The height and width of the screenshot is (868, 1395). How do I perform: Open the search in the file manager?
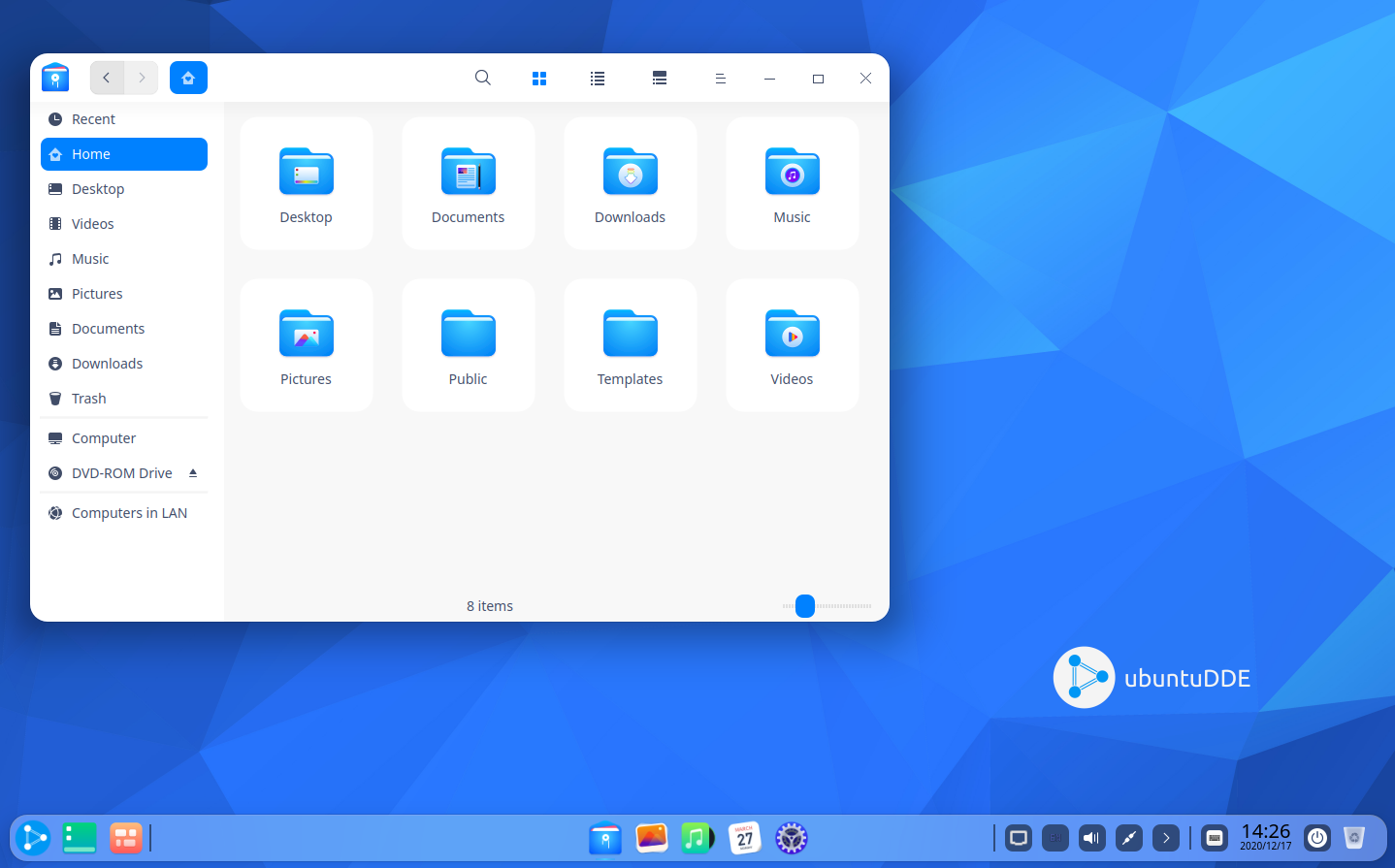tap(482, 78)
